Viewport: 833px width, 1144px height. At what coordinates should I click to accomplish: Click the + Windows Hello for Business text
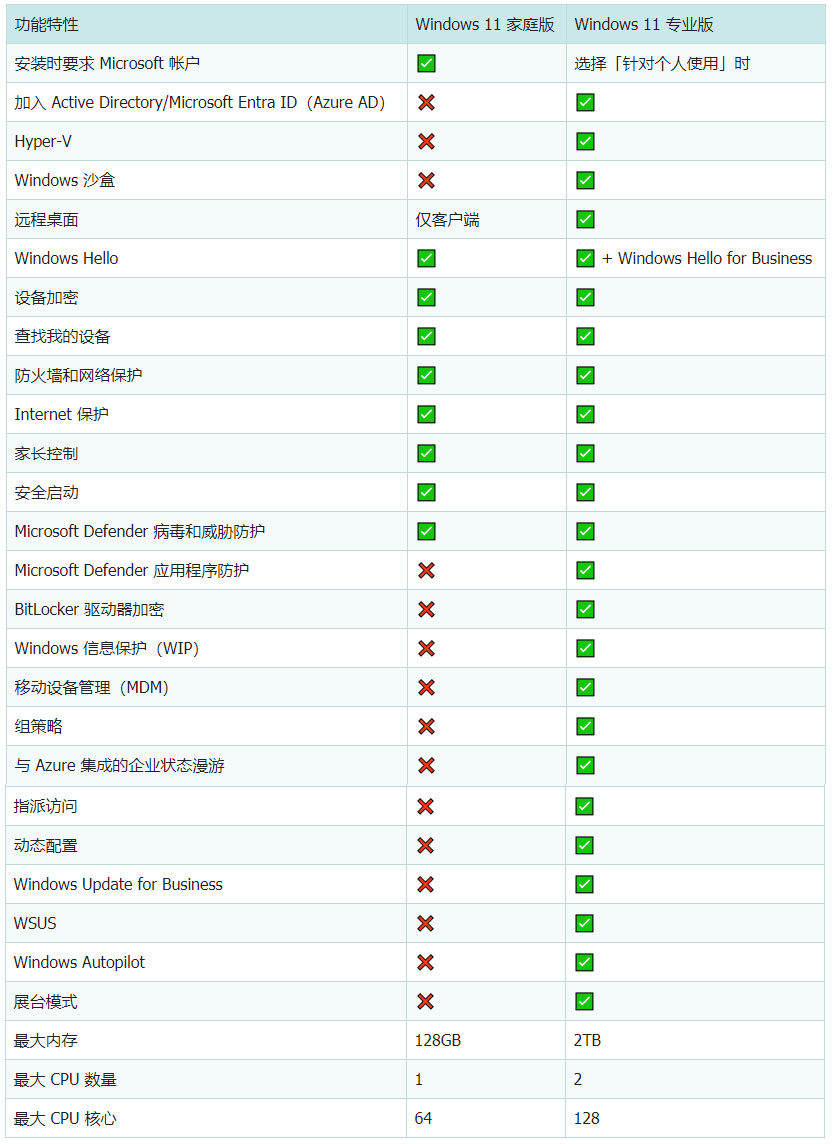(x=707, y=258)
